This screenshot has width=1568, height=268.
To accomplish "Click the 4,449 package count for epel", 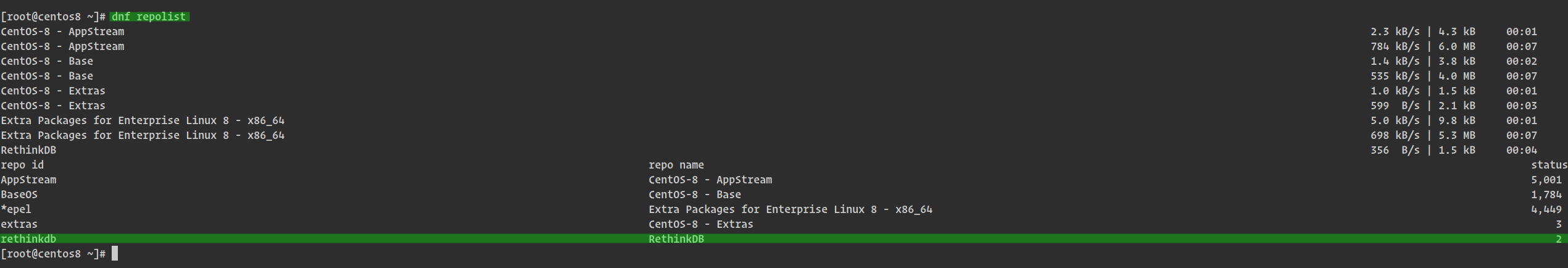I will [1546, 209].
